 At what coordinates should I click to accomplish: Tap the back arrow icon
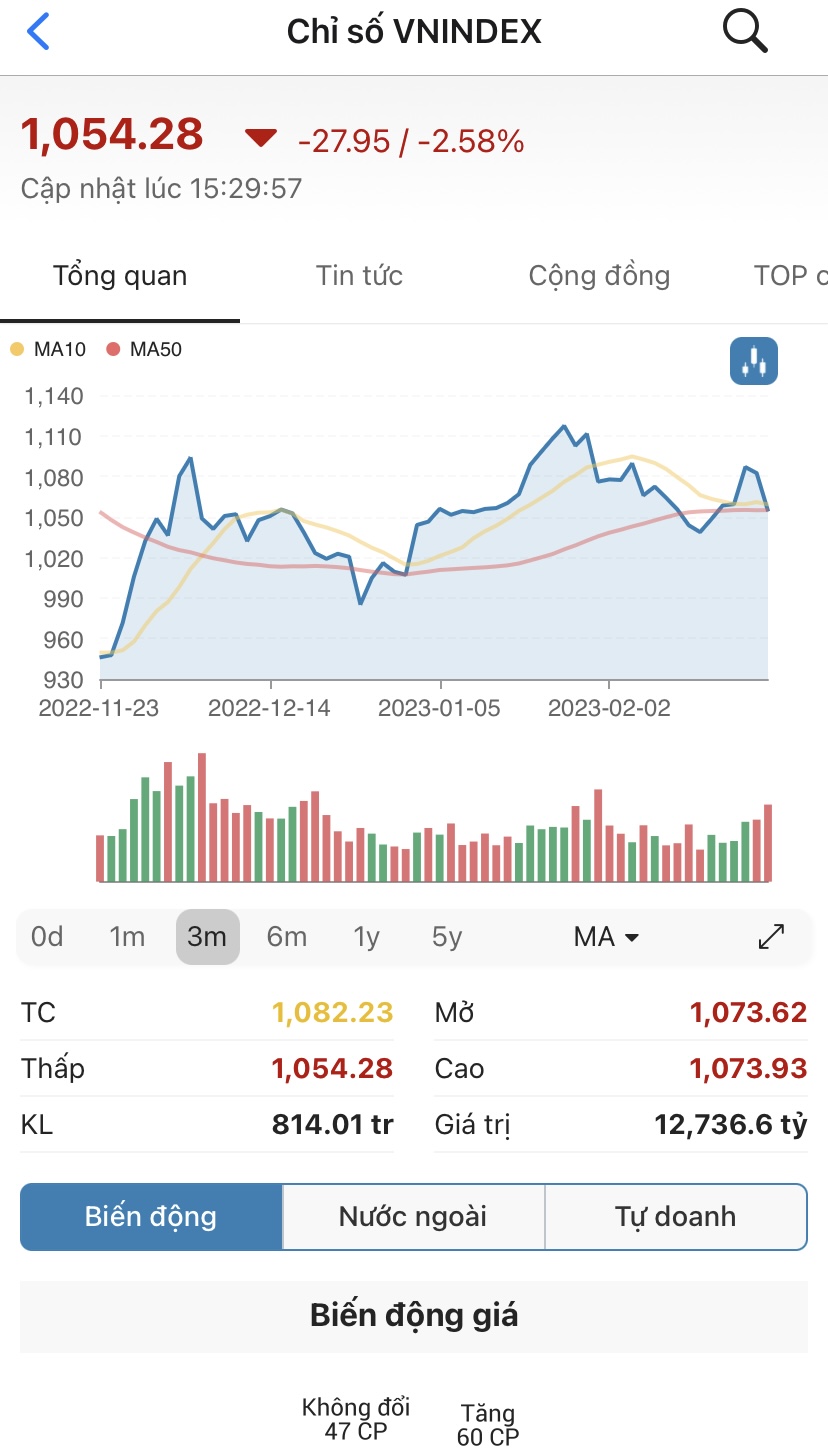(x=38, y=32)
